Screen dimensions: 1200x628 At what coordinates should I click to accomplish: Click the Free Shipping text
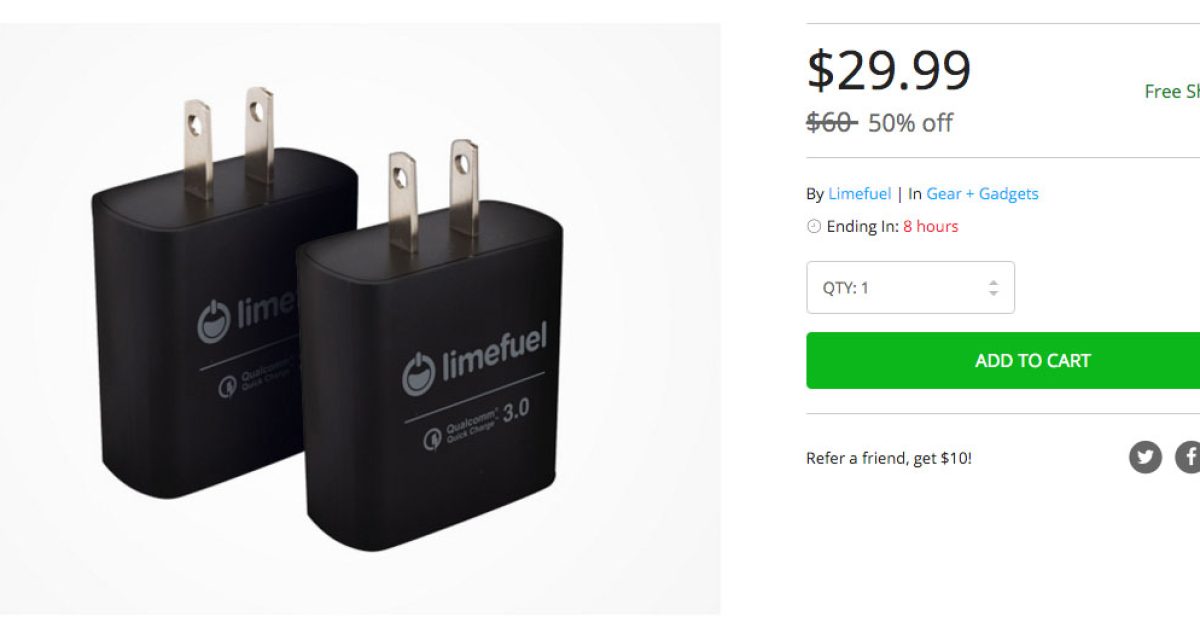pos(1172,91)
